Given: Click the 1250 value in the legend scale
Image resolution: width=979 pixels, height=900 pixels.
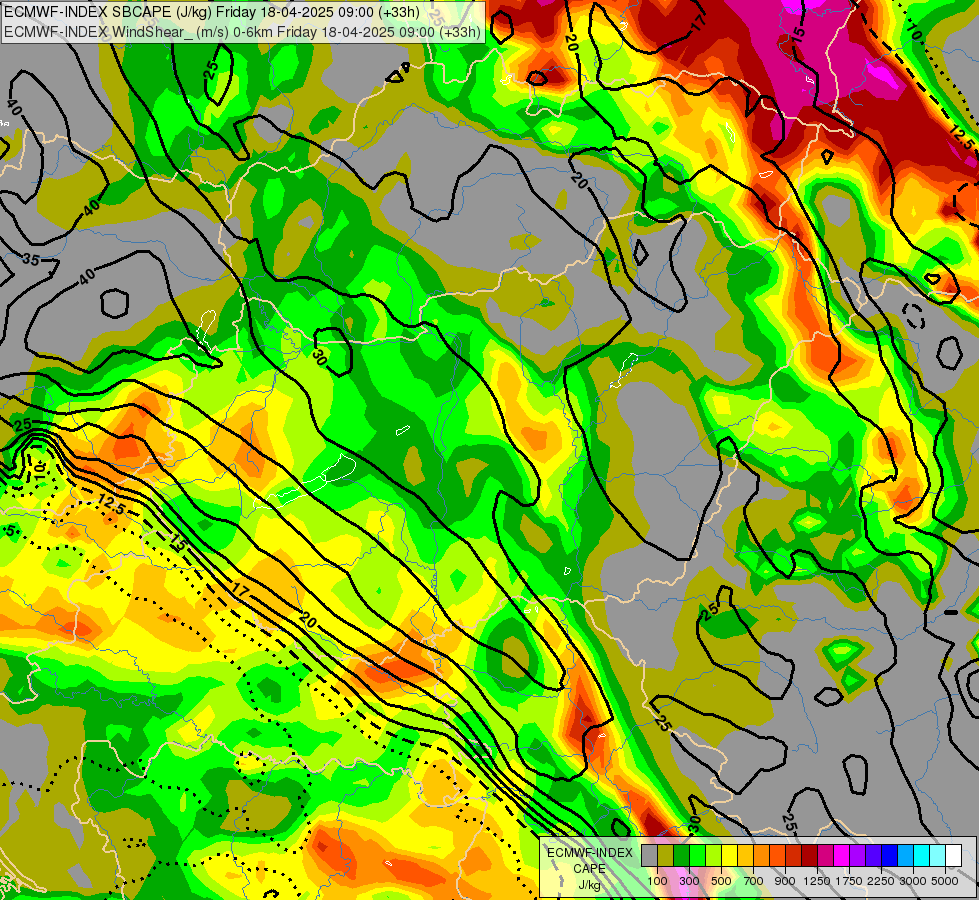Looking at the screenshot, I should [817, 881].
